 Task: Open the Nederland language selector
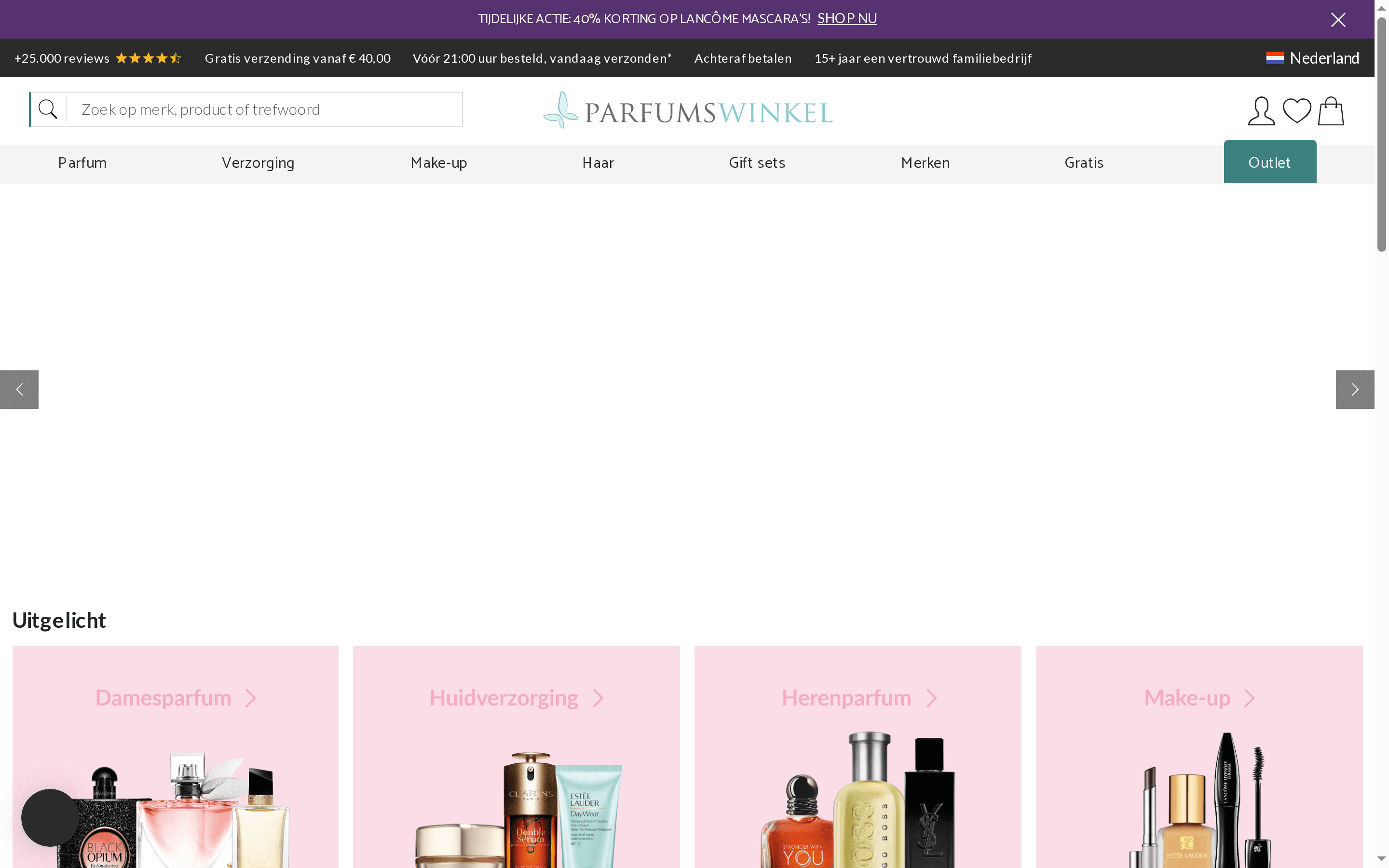coord(1312,57)
